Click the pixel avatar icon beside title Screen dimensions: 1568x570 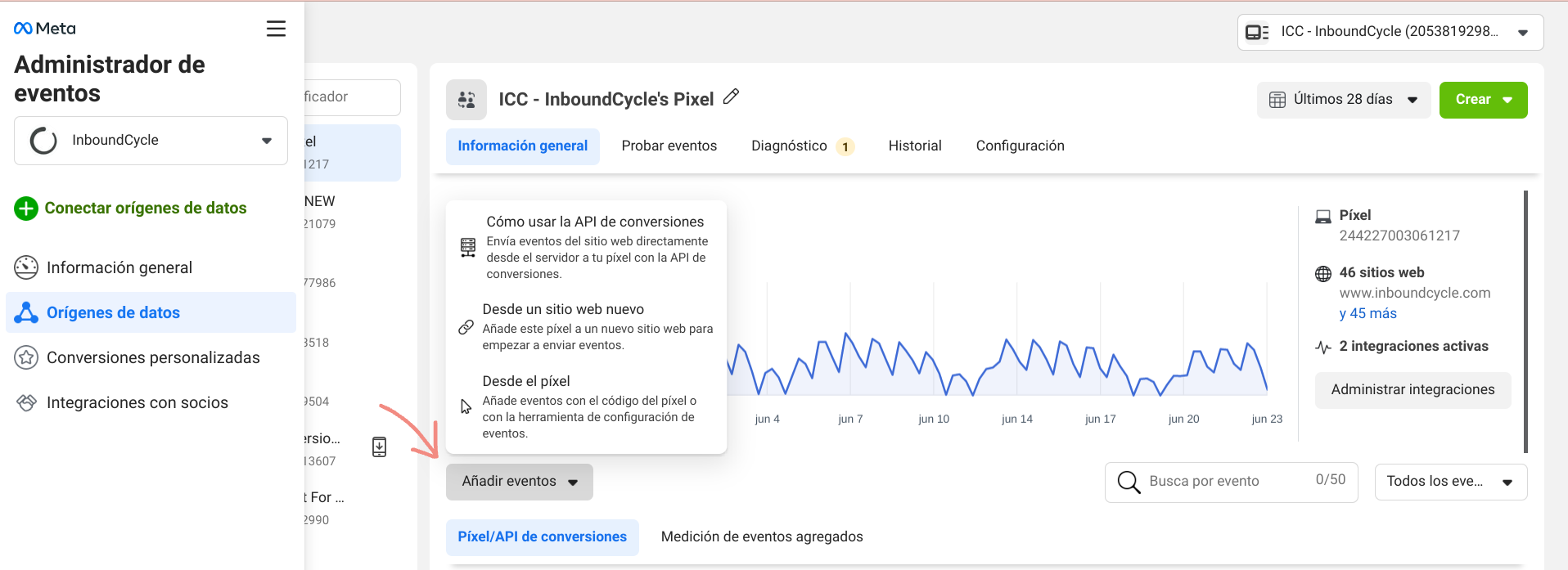[466, 100]
